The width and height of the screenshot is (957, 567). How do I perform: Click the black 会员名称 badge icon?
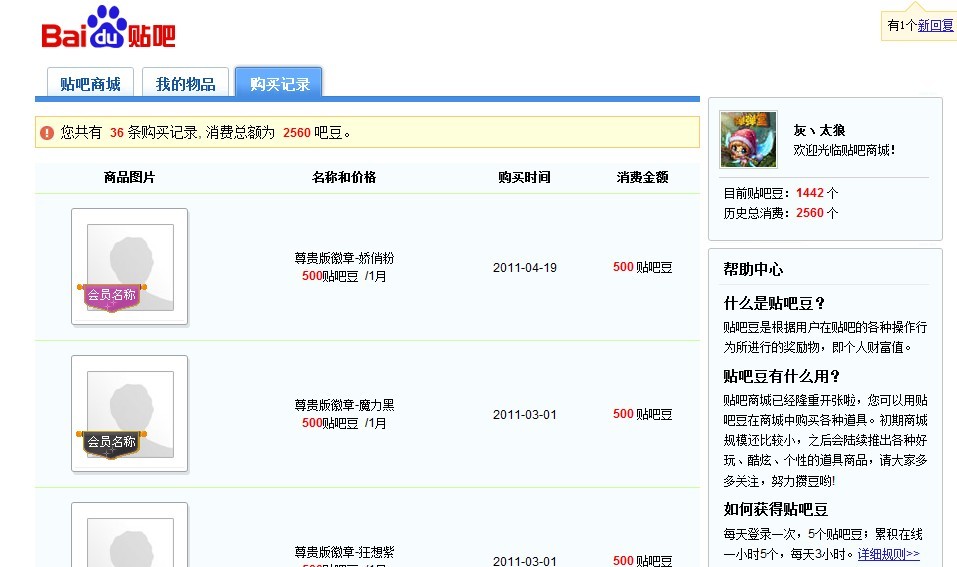point(112,444)
